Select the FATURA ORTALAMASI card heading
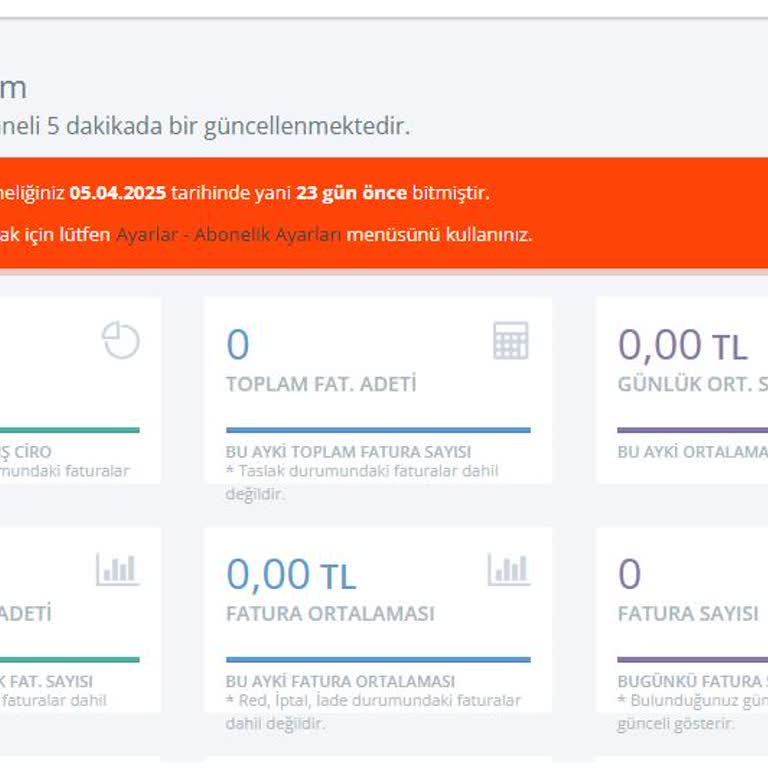Viewport: 768px width, 768px height. [x=330, y=613]
